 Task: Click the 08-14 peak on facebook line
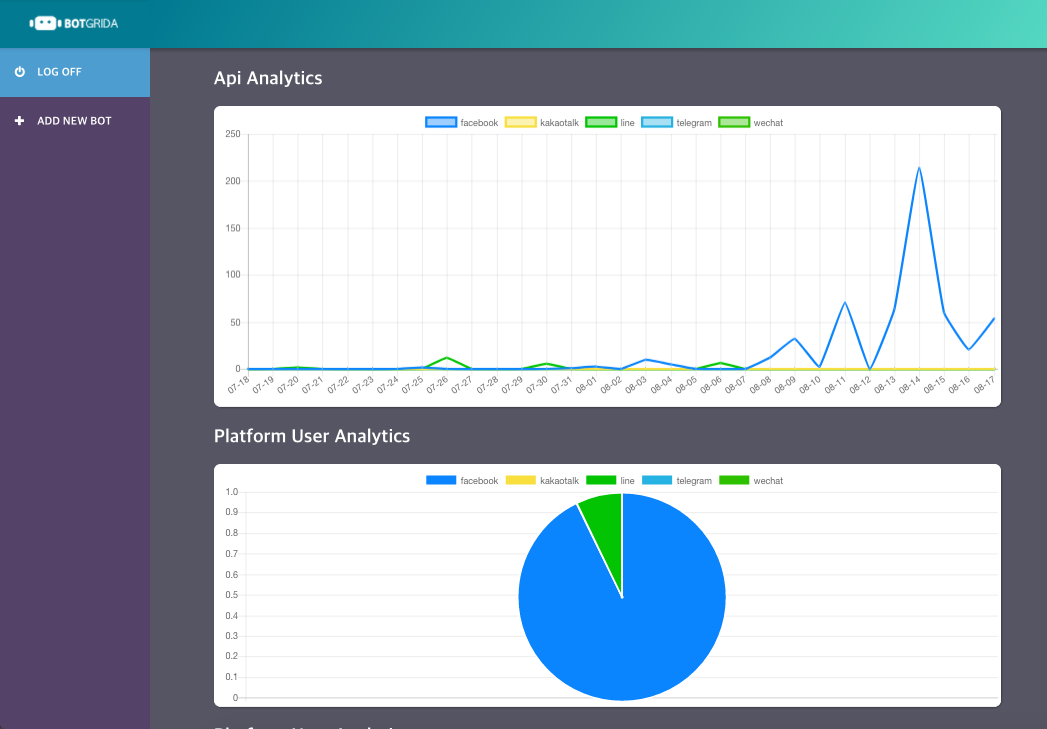tap(919, 168)
